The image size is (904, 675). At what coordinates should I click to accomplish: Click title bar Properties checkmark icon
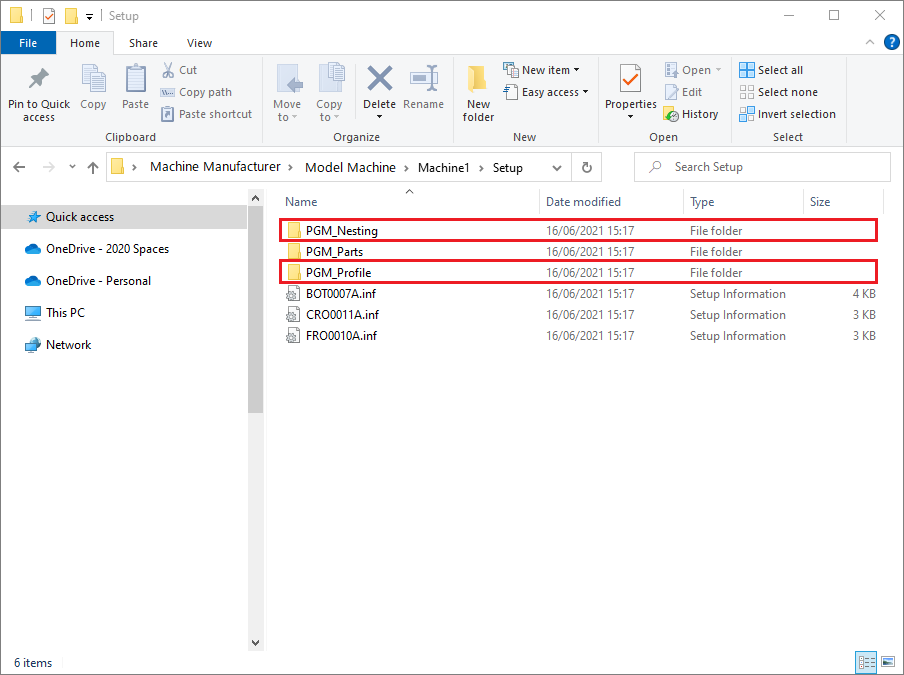pyautogui.click(x=49, y=16)
